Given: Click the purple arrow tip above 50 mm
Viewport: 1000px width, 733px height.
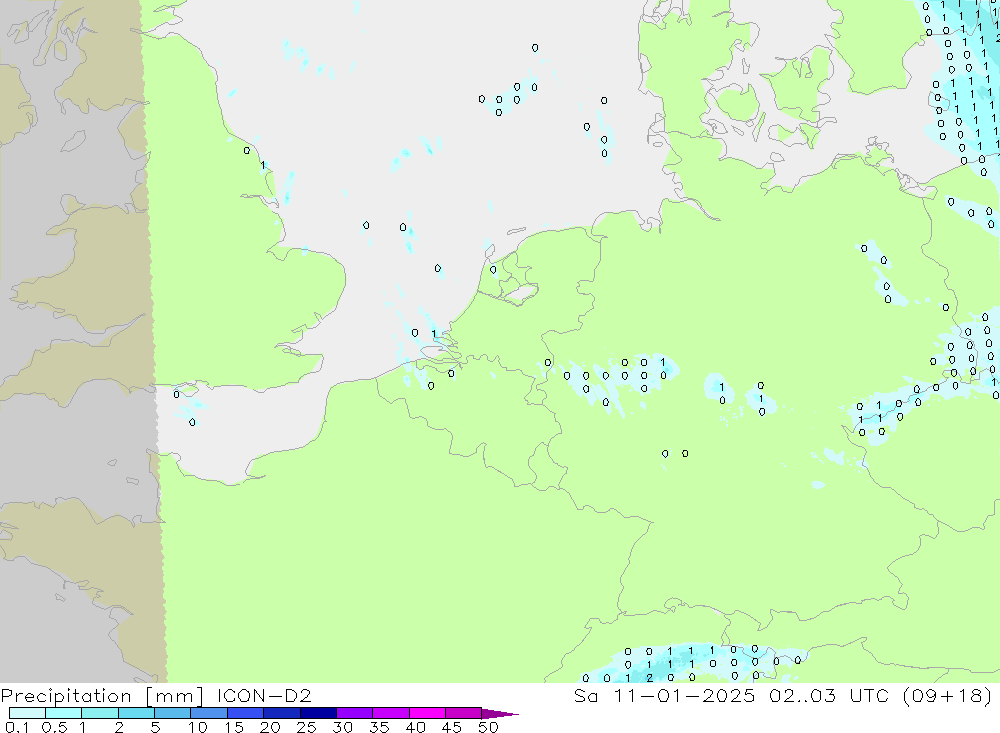Looking at the screenshot, I should 499,713.
